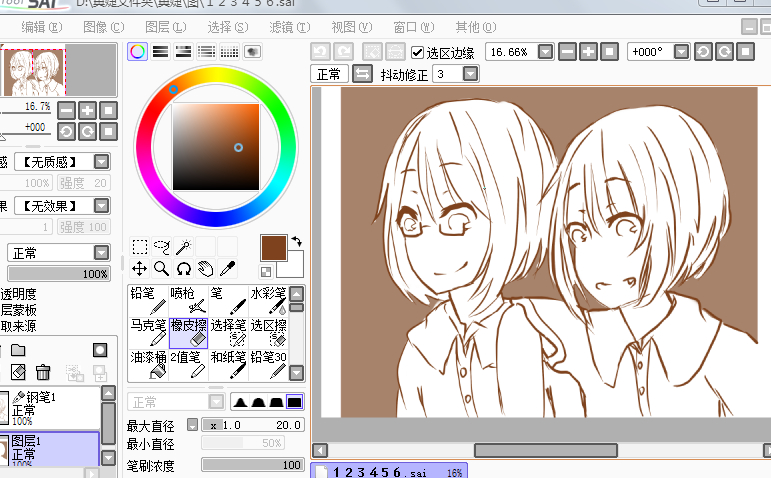Show the HSV slider panel

(183, 52)
